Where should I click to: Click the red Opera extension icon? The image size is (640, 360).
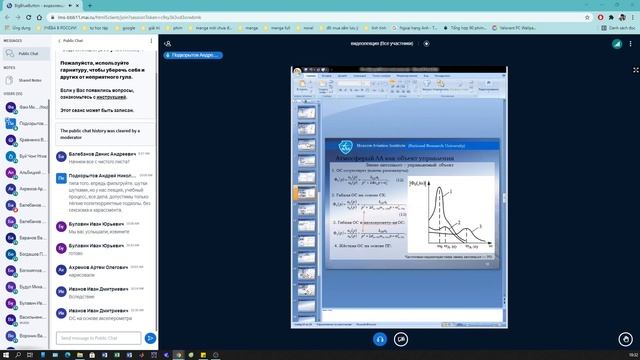pos(600,18)
